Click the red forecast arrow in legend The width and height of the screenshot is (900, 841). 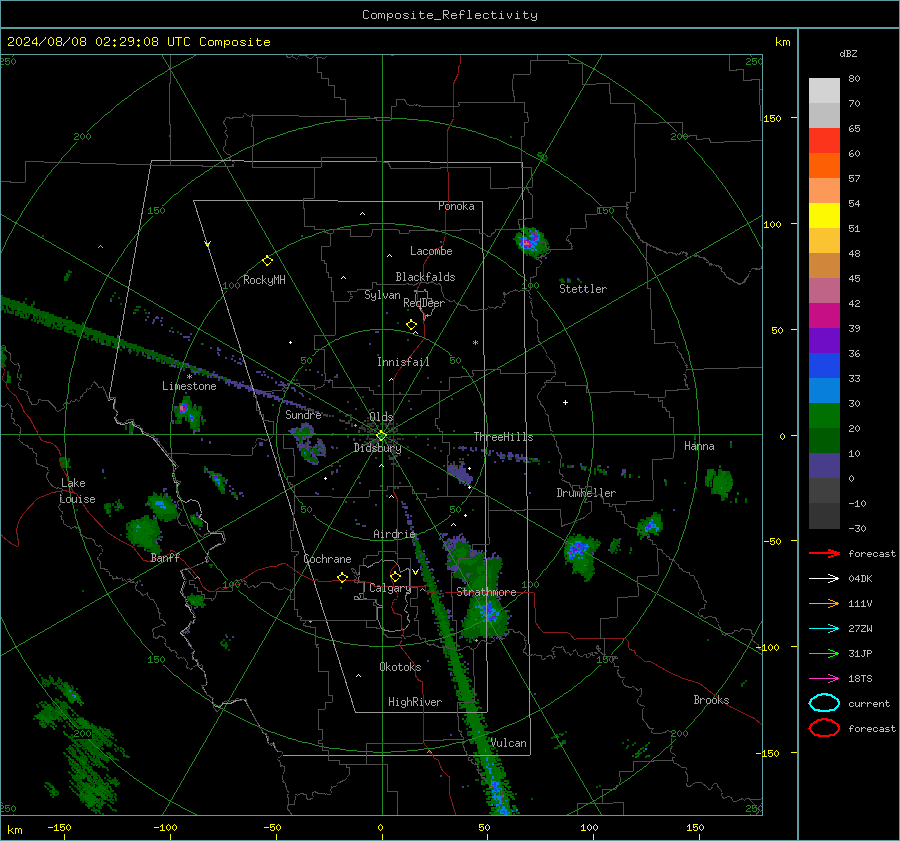tap(824, 553)
